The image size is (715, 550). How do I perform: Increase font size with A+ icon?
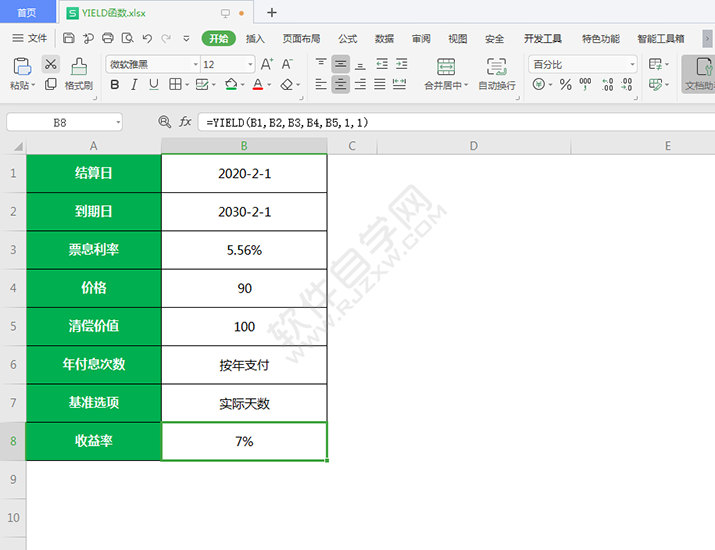267,64
